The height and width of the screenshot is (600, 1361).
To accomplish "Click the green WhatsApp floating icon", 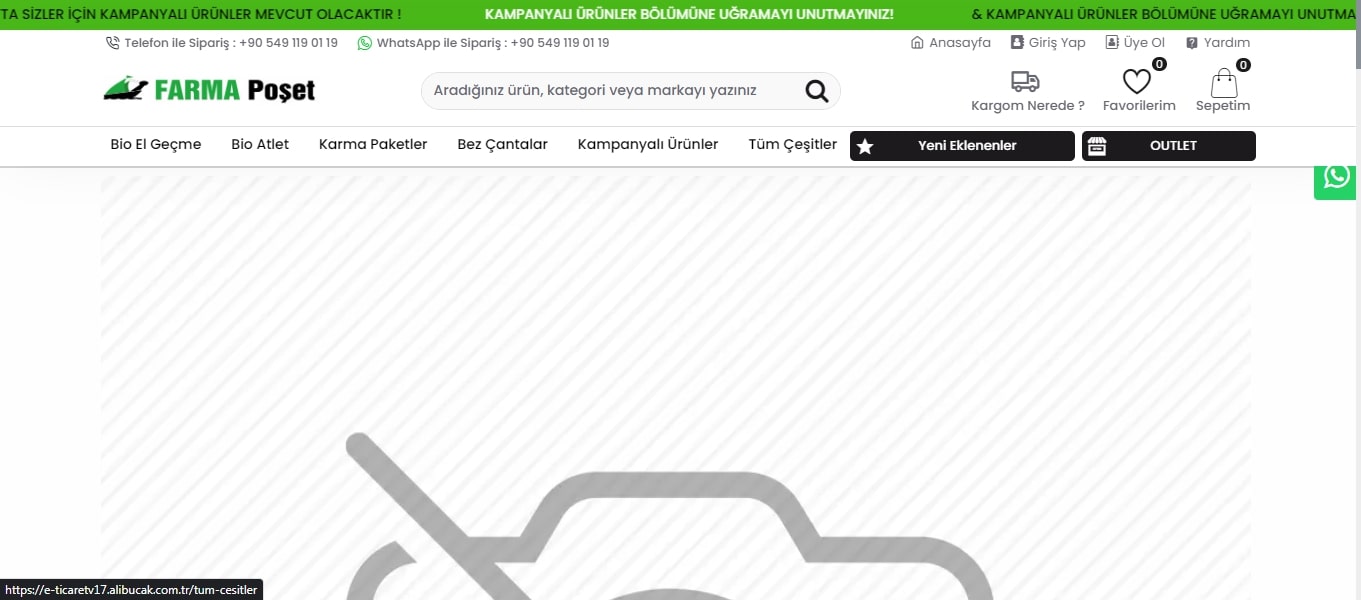I will point(1337,177).
